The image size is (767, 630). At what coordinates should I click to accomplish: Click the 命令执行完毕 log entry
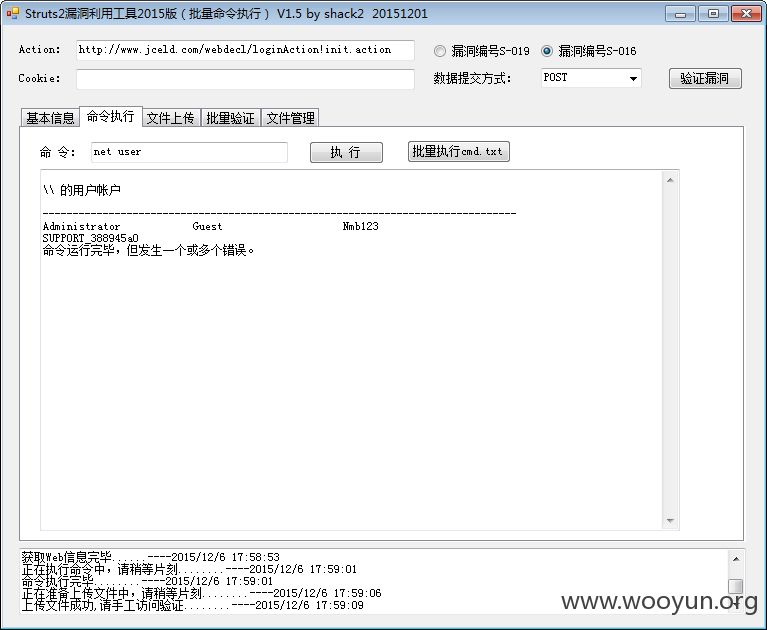click(x=147, y=581)
